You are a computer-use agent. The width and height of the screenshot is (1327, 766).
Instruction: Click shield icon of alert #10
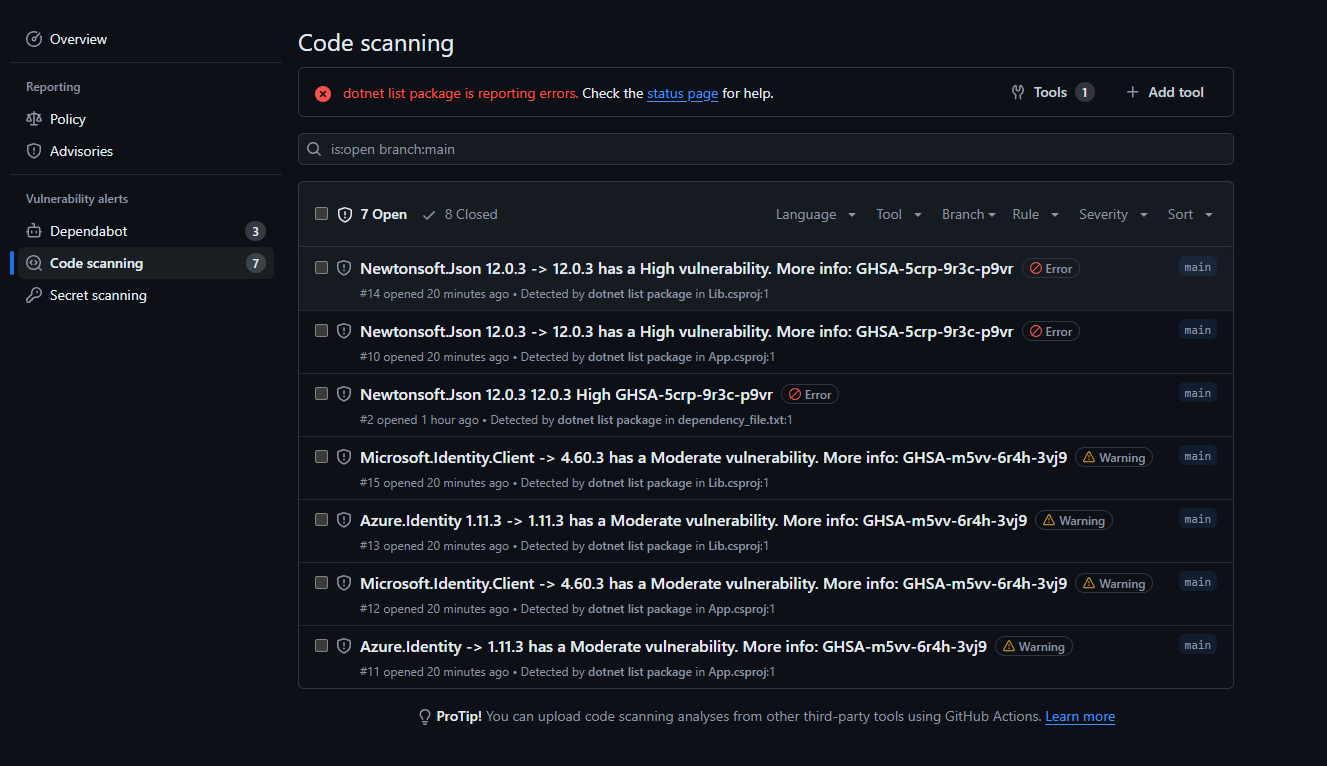pos(344,331)
